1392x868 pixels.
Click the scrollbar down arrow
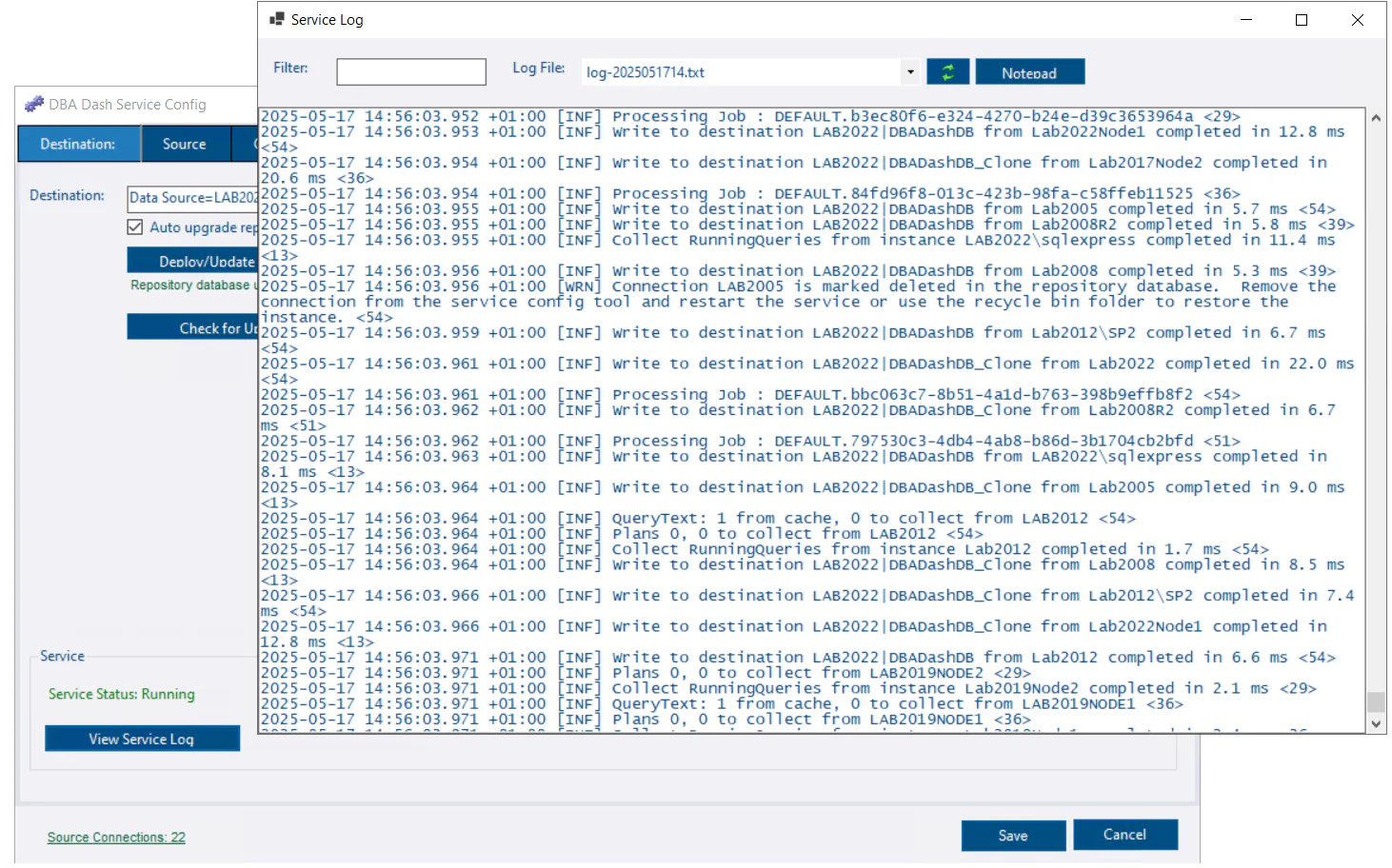pyautogui.click(x=1376, y=724)
